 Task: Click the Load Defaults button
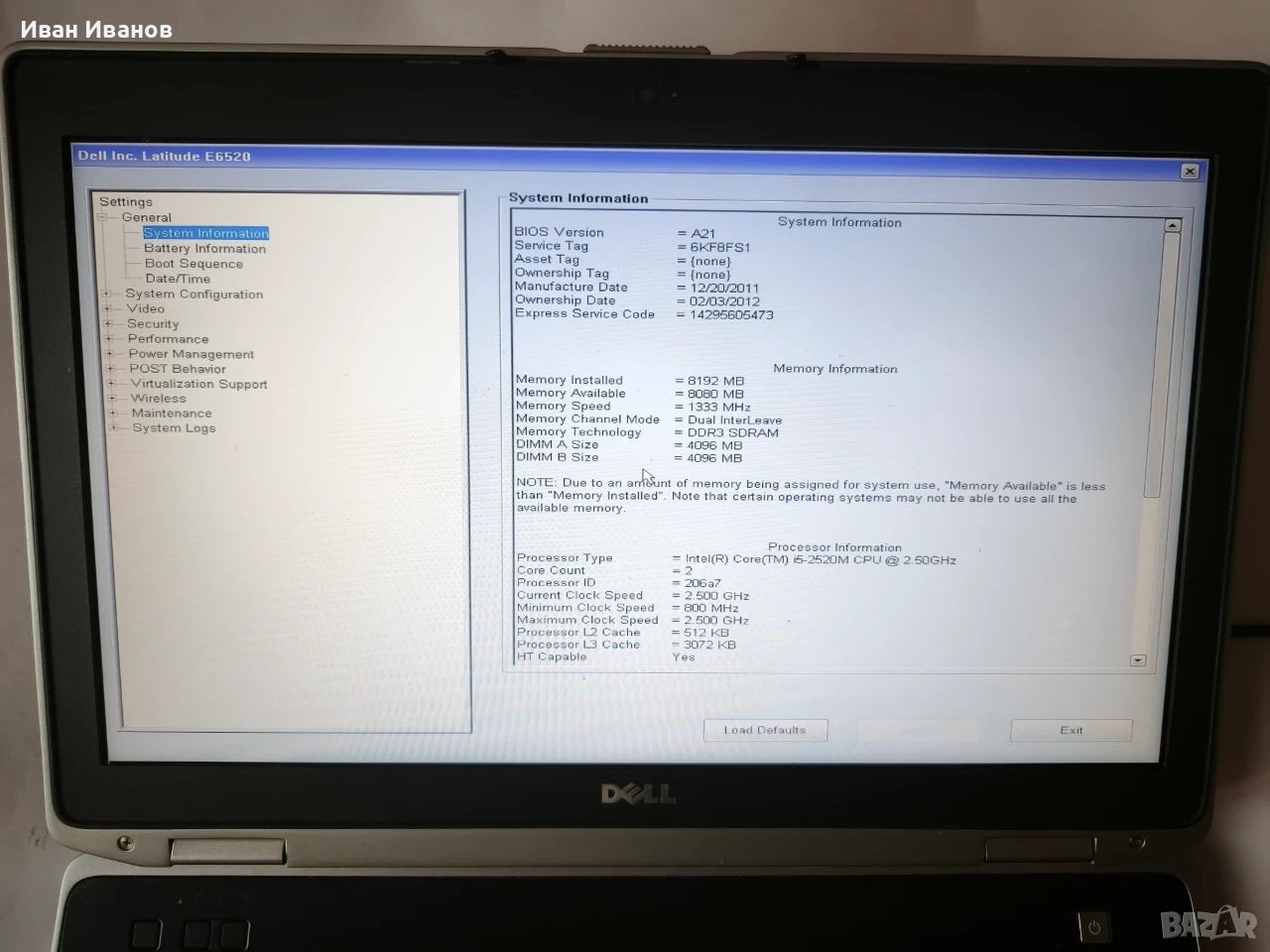[765, 730]
